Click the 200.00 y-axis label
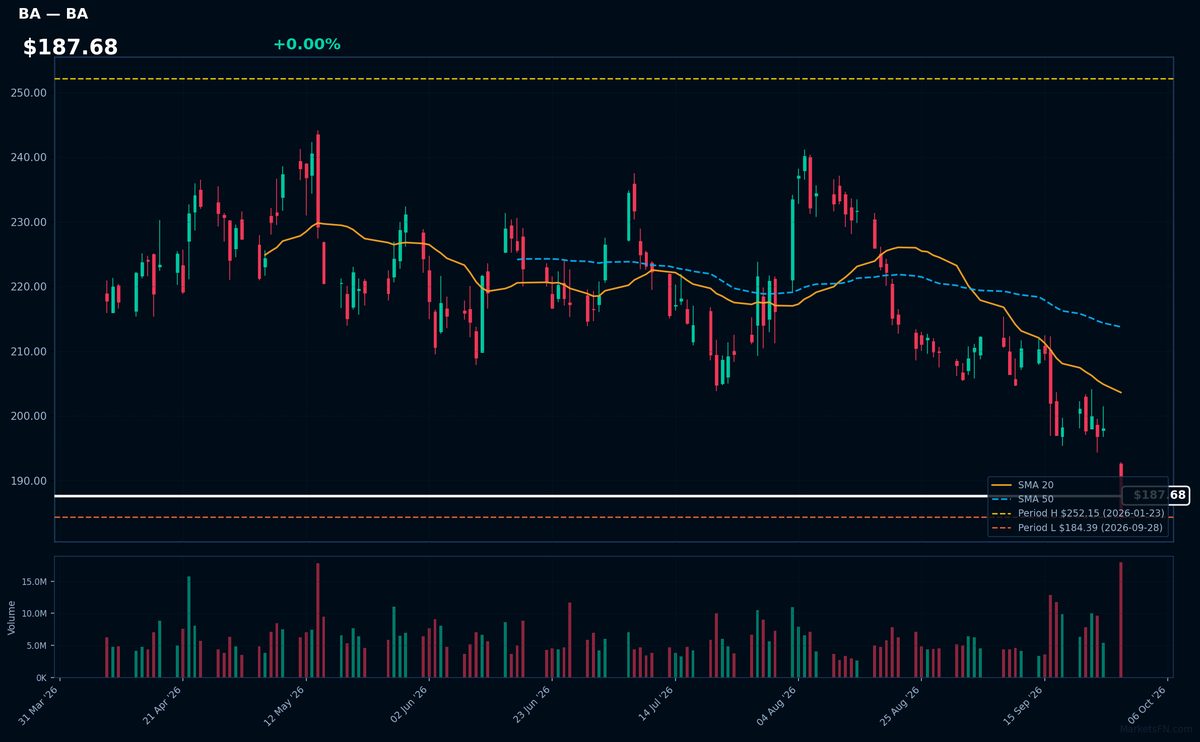This screenshot has width=1200, height=742. [28, 416]
